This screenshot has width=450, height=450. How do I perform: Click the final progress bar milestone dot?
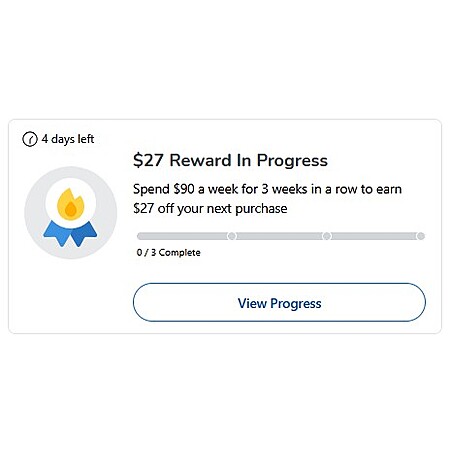click(x=421, y=236)
